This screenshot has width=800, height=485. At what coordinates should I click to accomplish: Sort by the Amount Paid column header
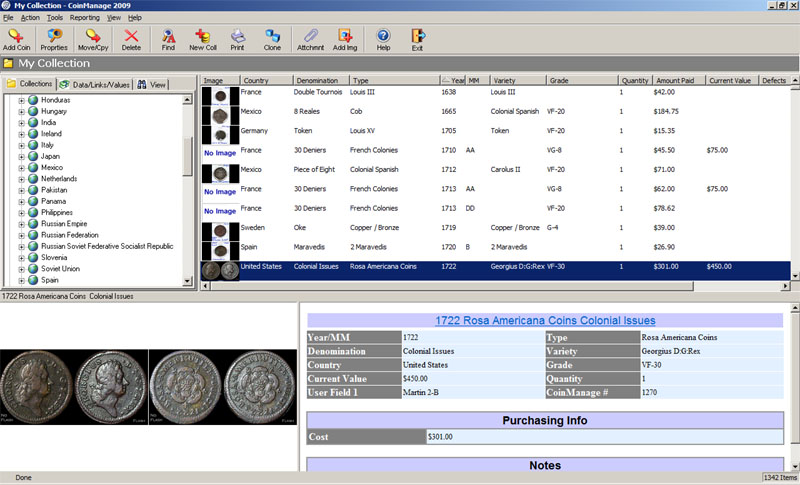coord(679,81)
